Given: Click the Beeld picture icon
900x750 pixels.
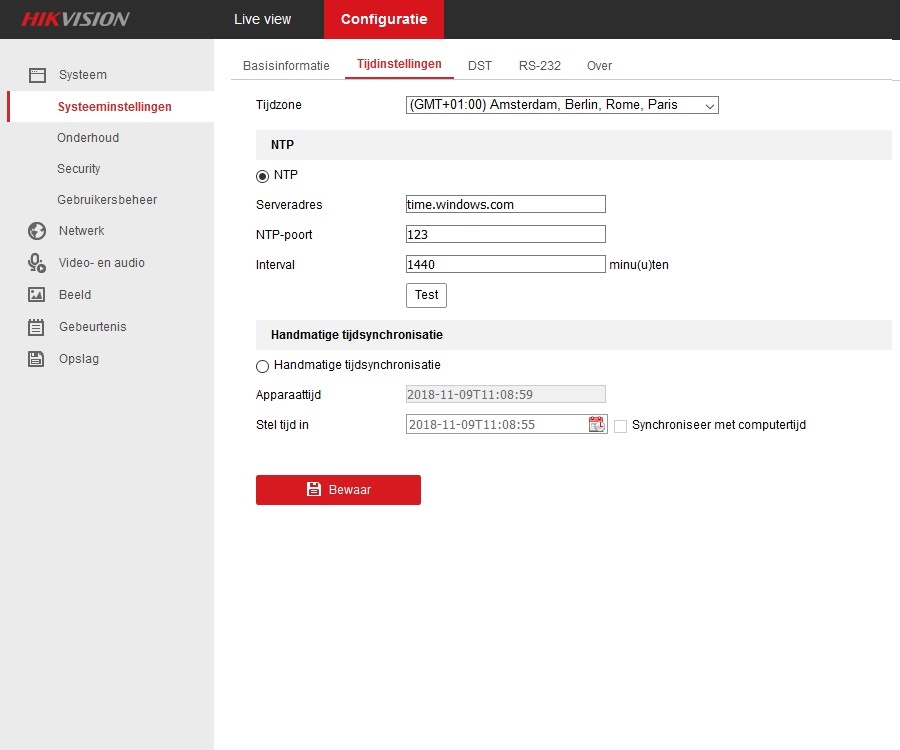Looking at the screenshot, I should point(37,294).
